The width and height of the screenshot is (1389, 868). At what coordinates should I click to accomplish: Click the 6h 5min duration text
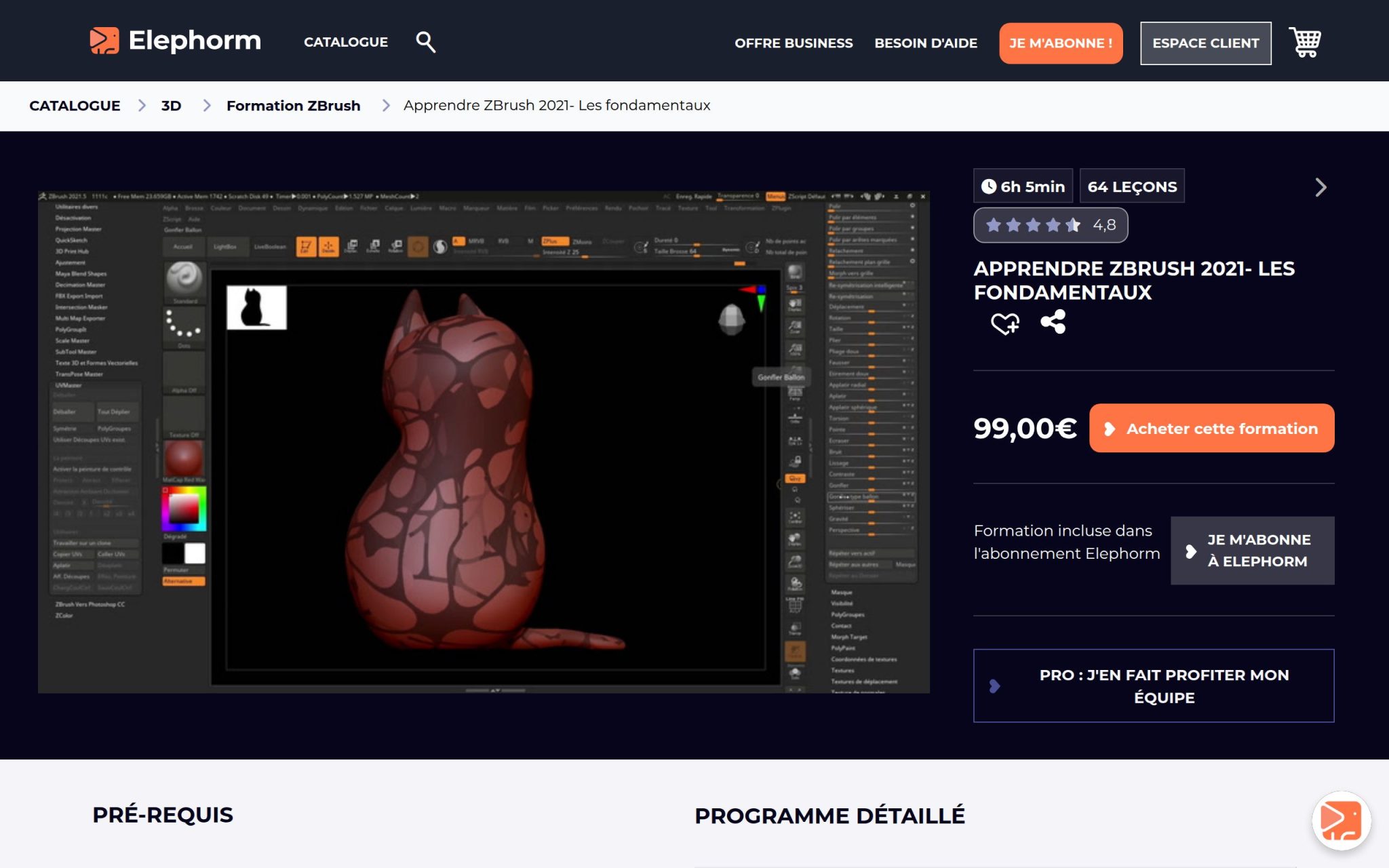click(1032, 187)
